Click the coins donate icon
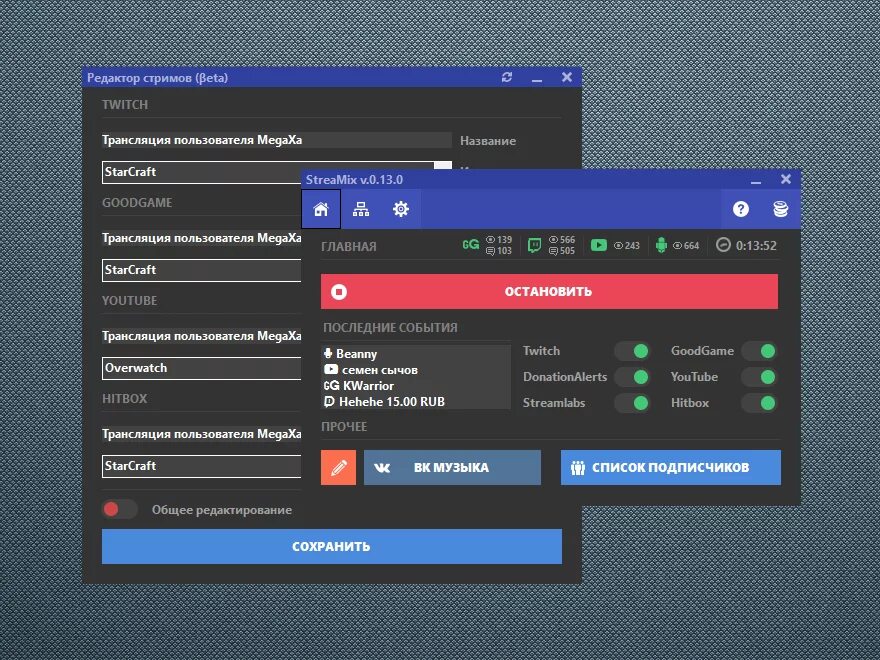This screenshot has height=660, width=880. (780, 209)
